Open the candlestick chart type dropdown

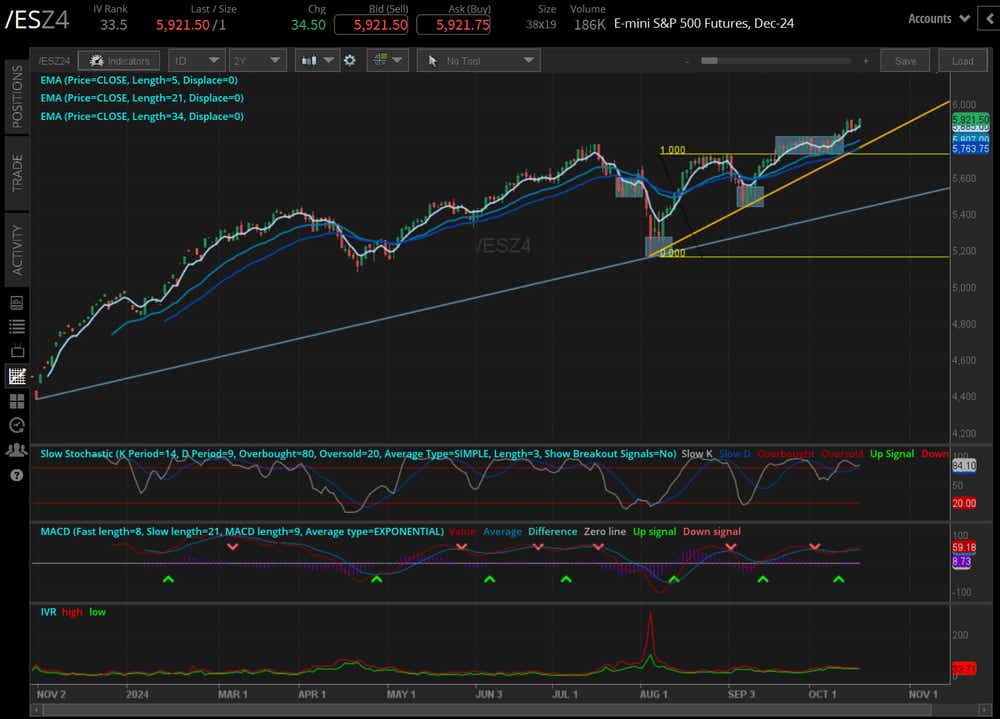pos(318,61)
